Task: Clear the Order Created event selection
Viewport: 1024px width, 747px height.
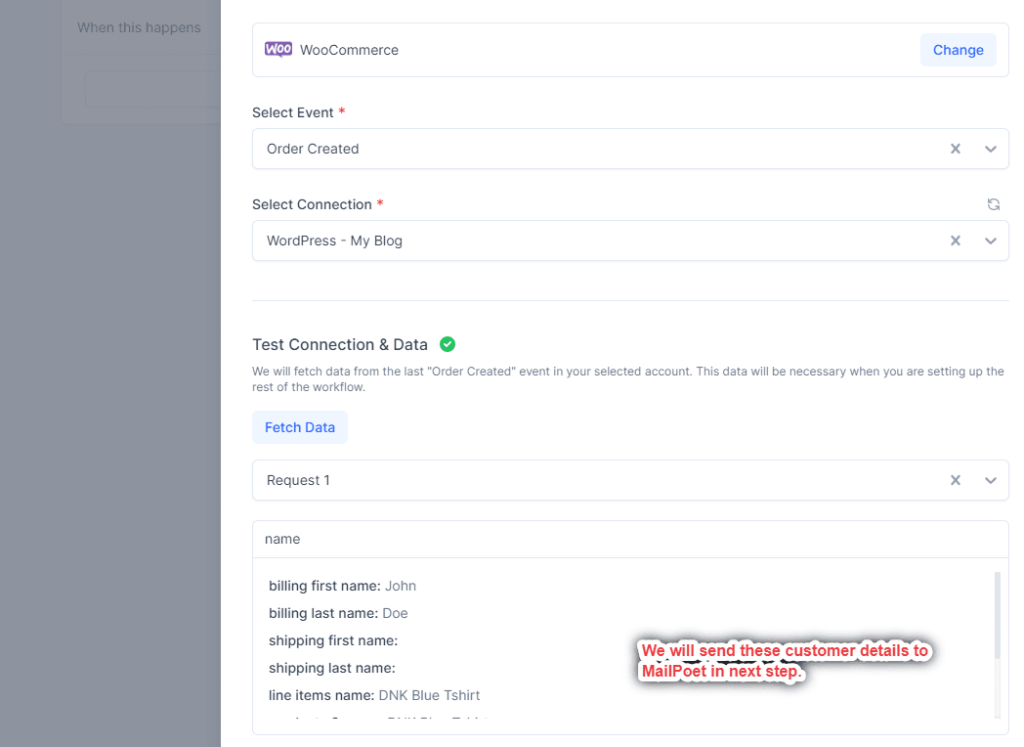Action: pos(955,149)
